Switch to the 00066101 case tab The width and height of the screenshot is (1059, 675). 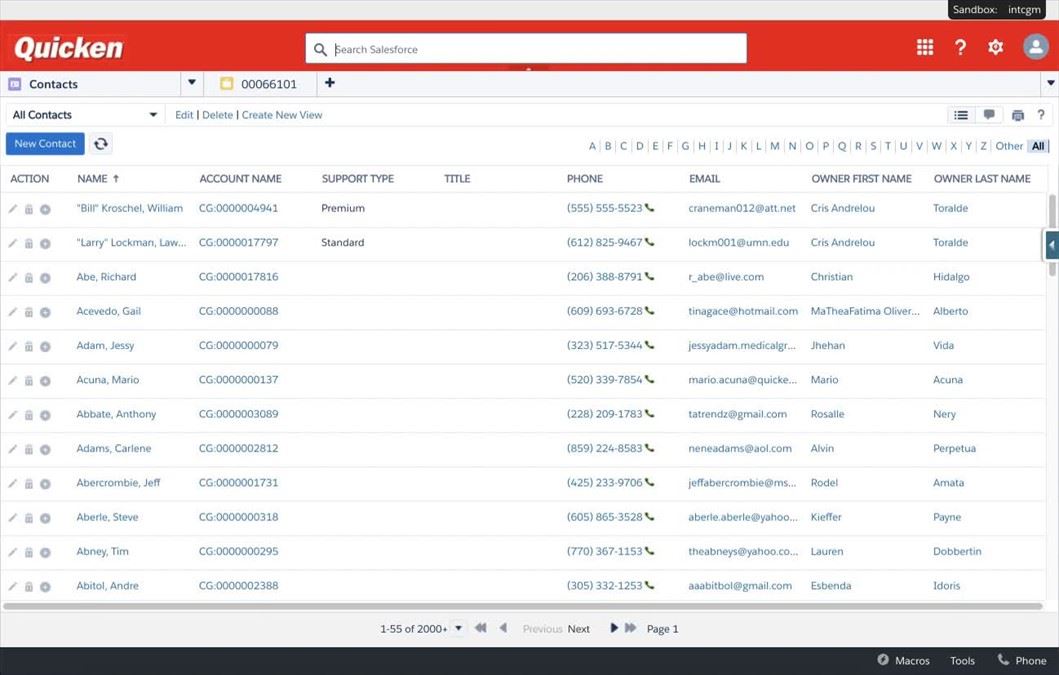[260, 84]
